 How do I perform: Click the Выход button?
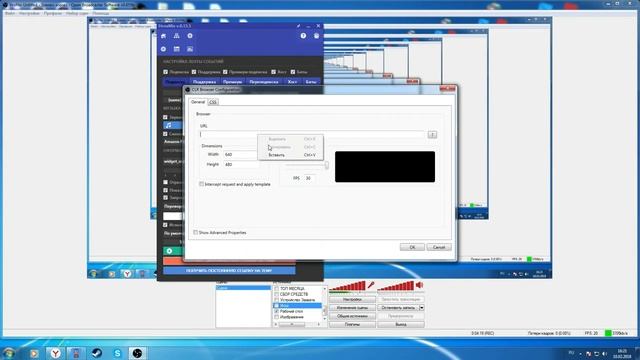point(401,324)
